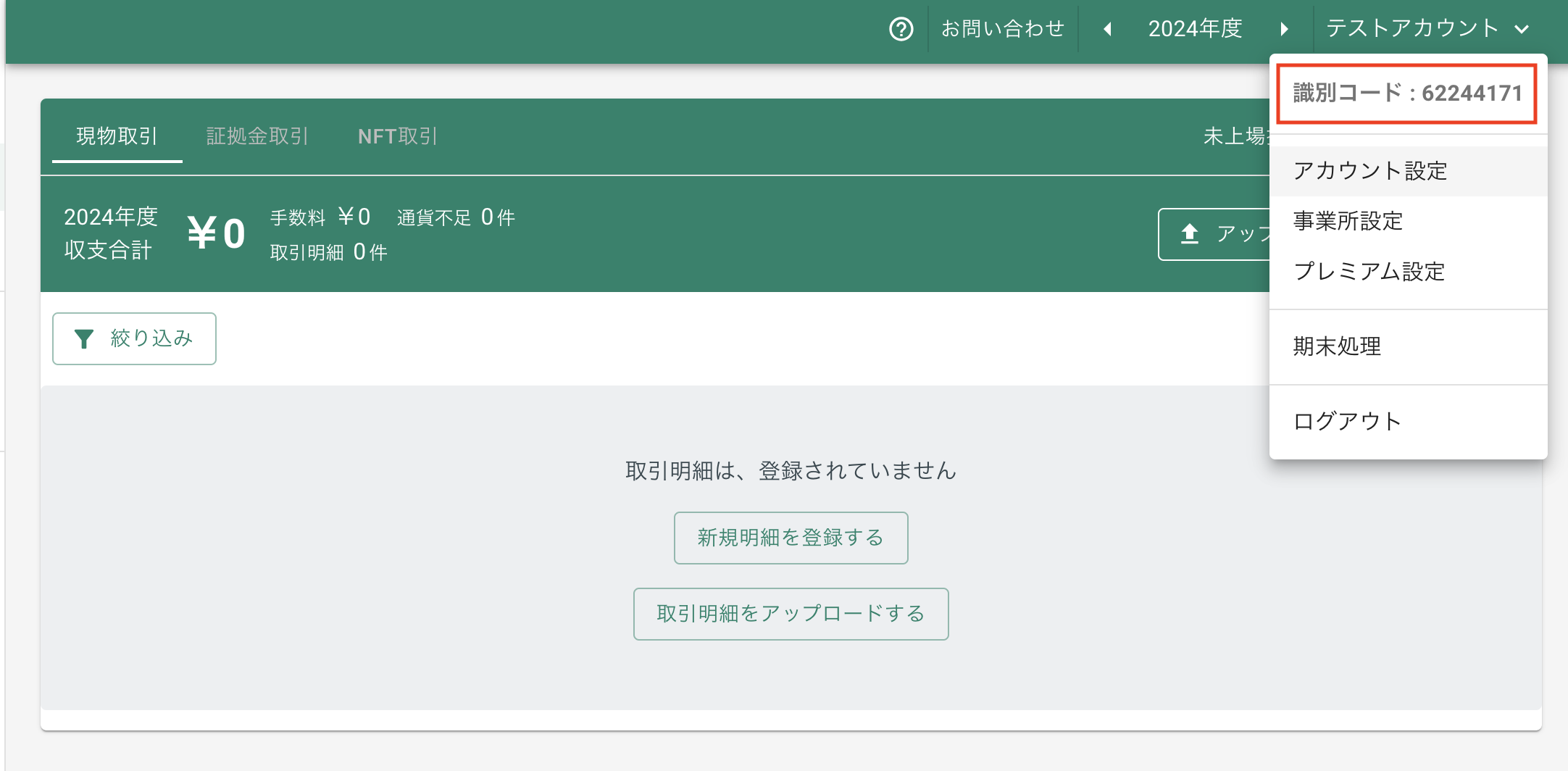The height and width of the screenshot is (771, 1568).
Task: Click the 2024年度 year label in header
Action: point(1196,29)
